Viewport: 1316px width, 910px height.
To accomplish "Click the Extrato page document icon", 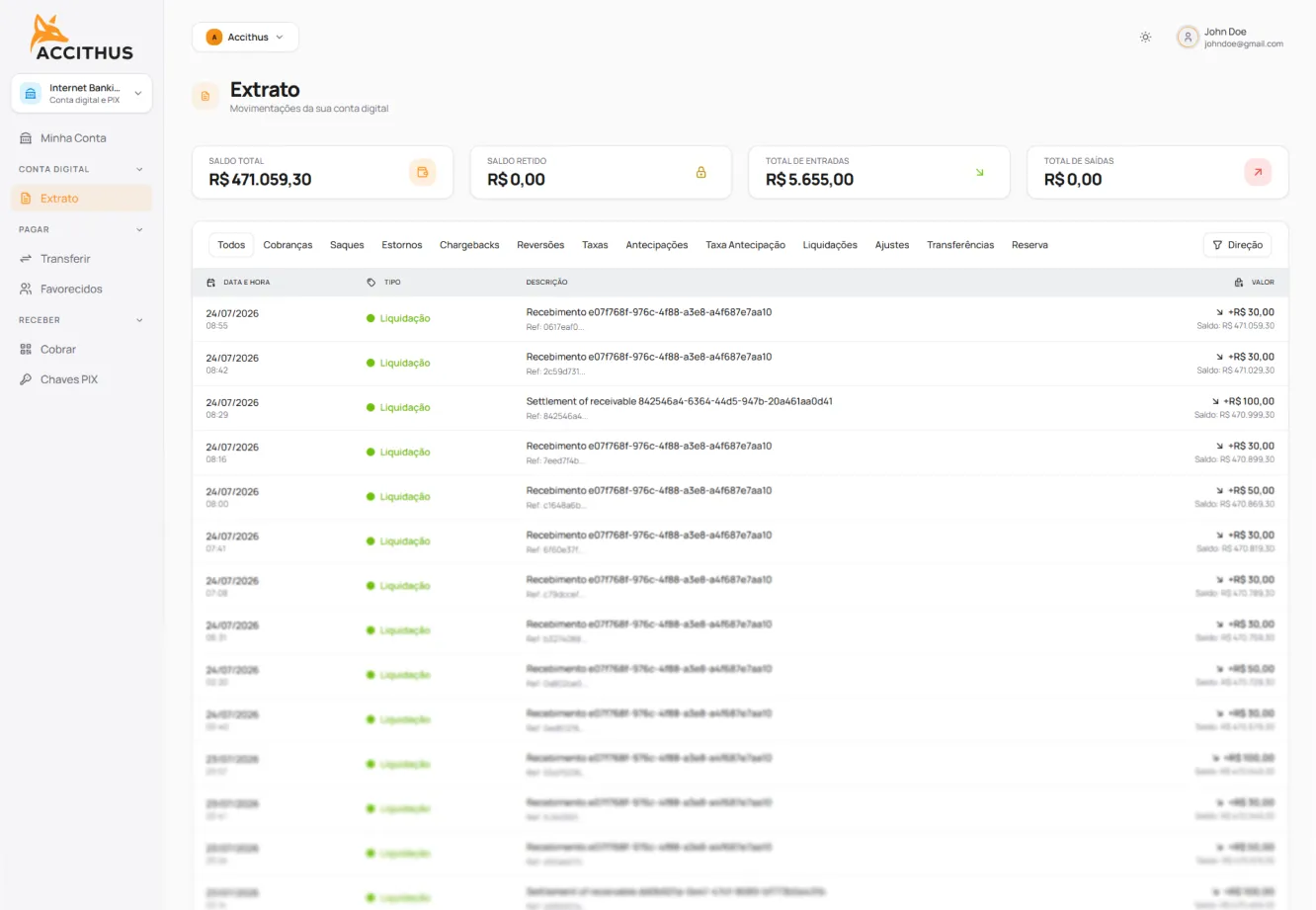I will (x=206, y=96).
